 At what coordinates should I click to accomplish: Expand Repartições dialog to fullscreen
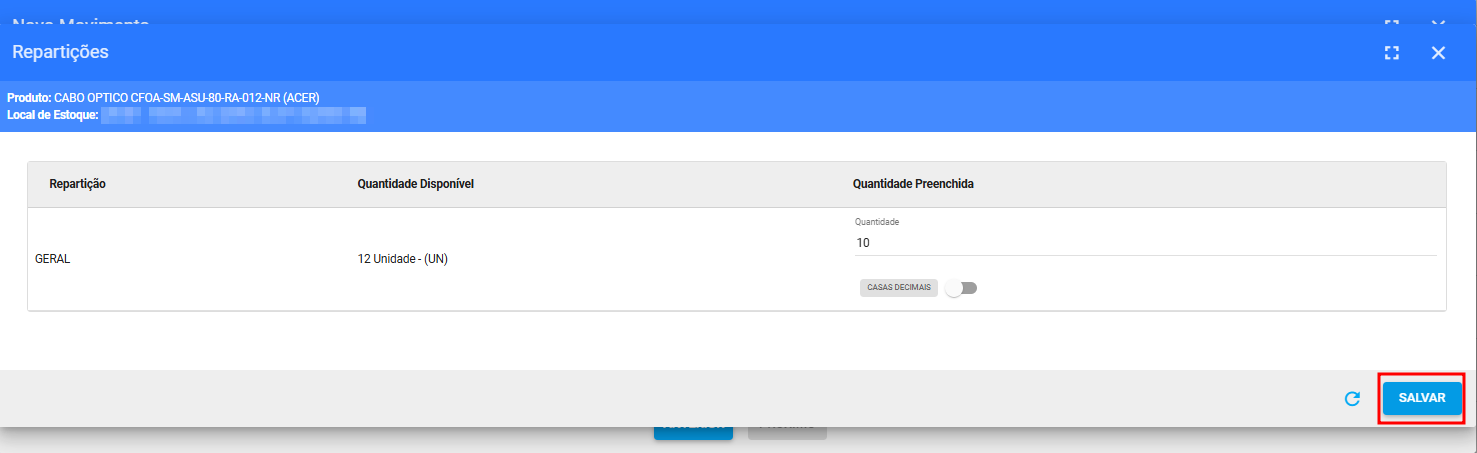[1391, 53]
